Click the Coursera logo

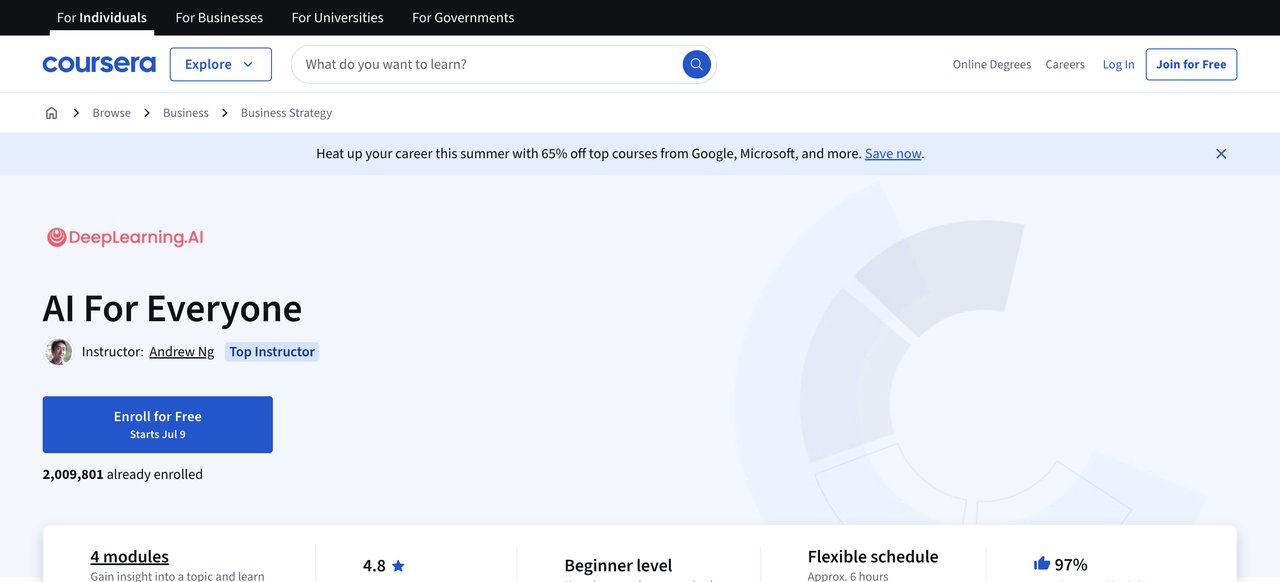tap(99, 64)
